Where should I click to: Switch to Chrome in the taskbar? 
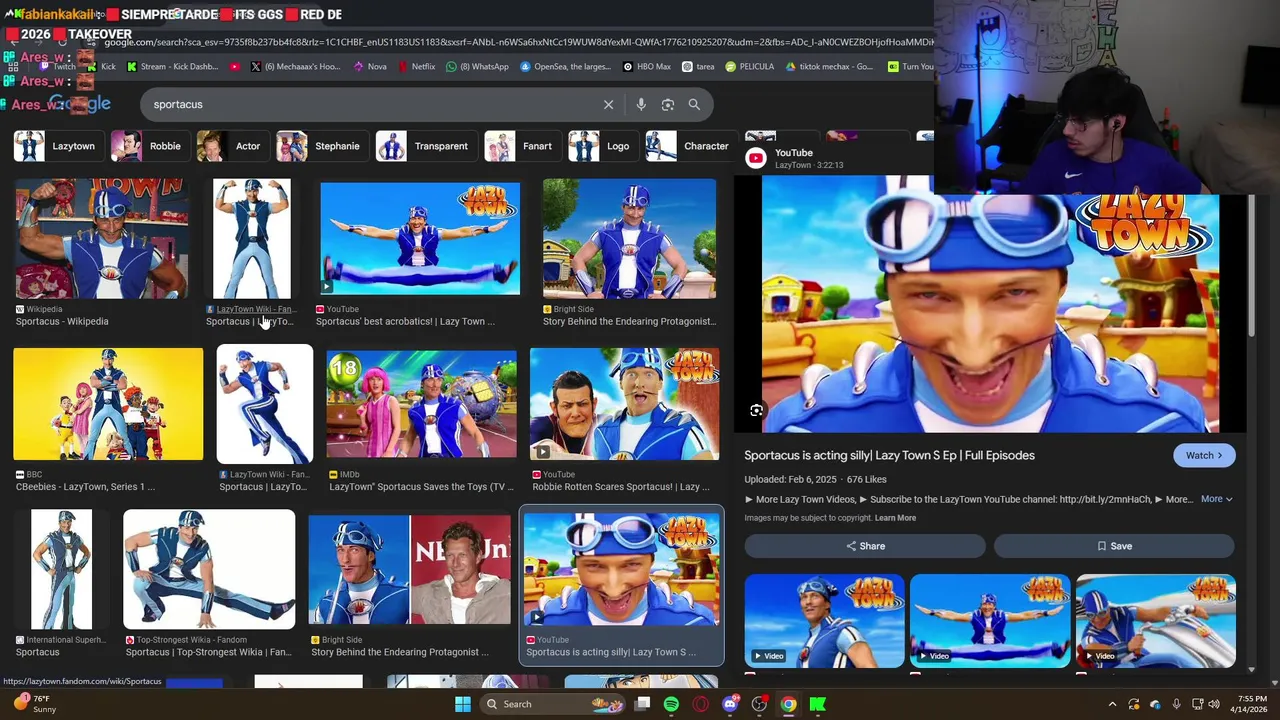tap(789, 704)
